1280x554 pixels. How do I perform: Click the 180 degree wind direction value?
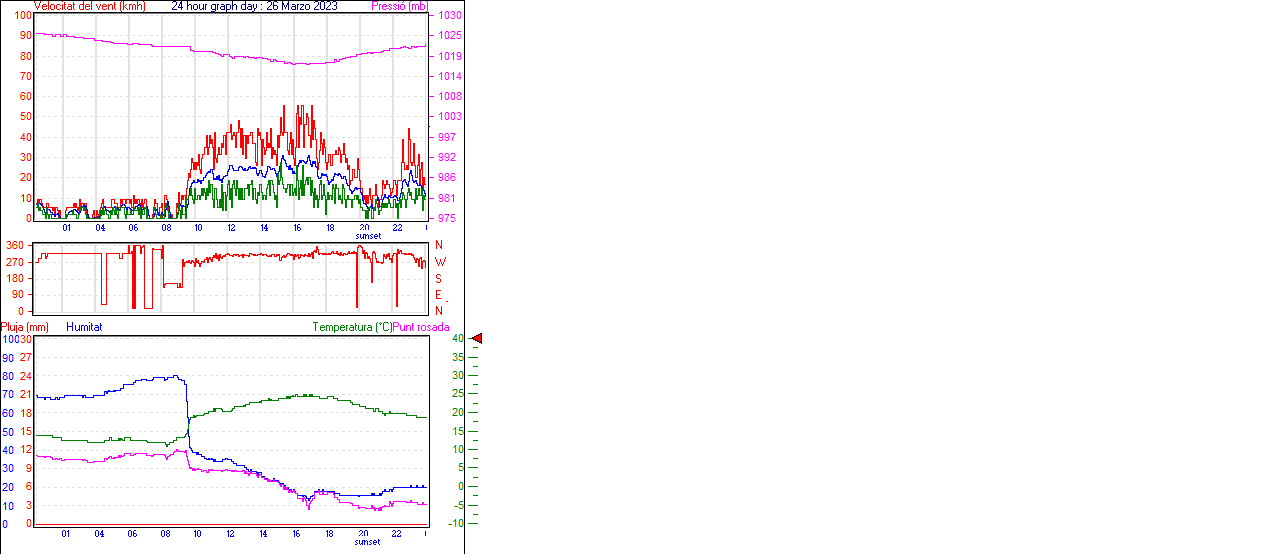(x=15, y=278)
